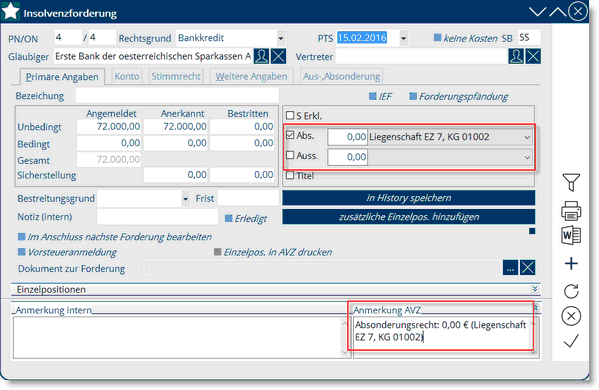The image size is (599, 390).
Task: Uncheck the Abs. checkbox
Action: pos(290,135)
